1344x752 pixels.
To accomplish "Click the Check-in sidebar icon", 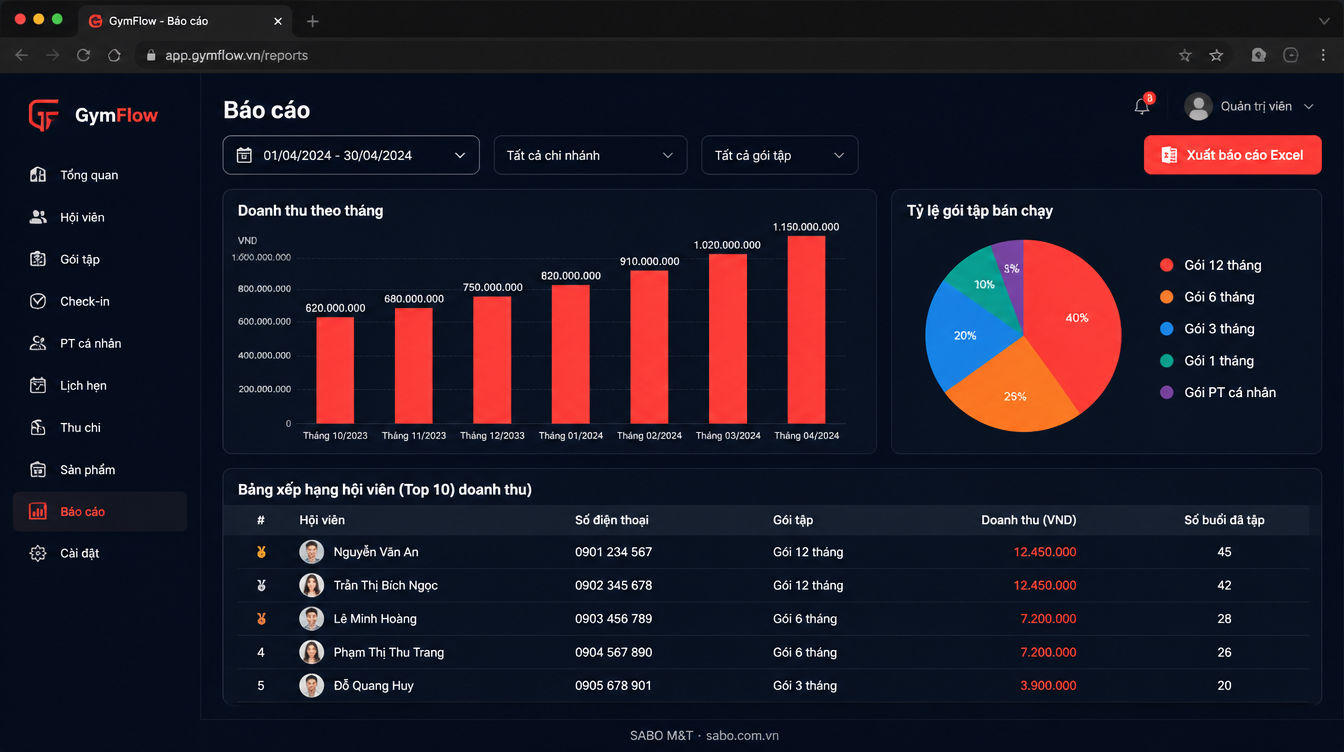I will tap(38, 301).
